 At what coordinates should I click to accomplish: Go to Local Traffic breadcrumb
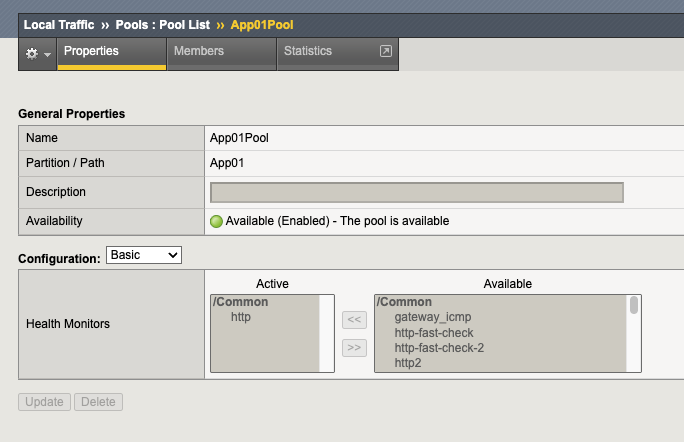(59, 25)
